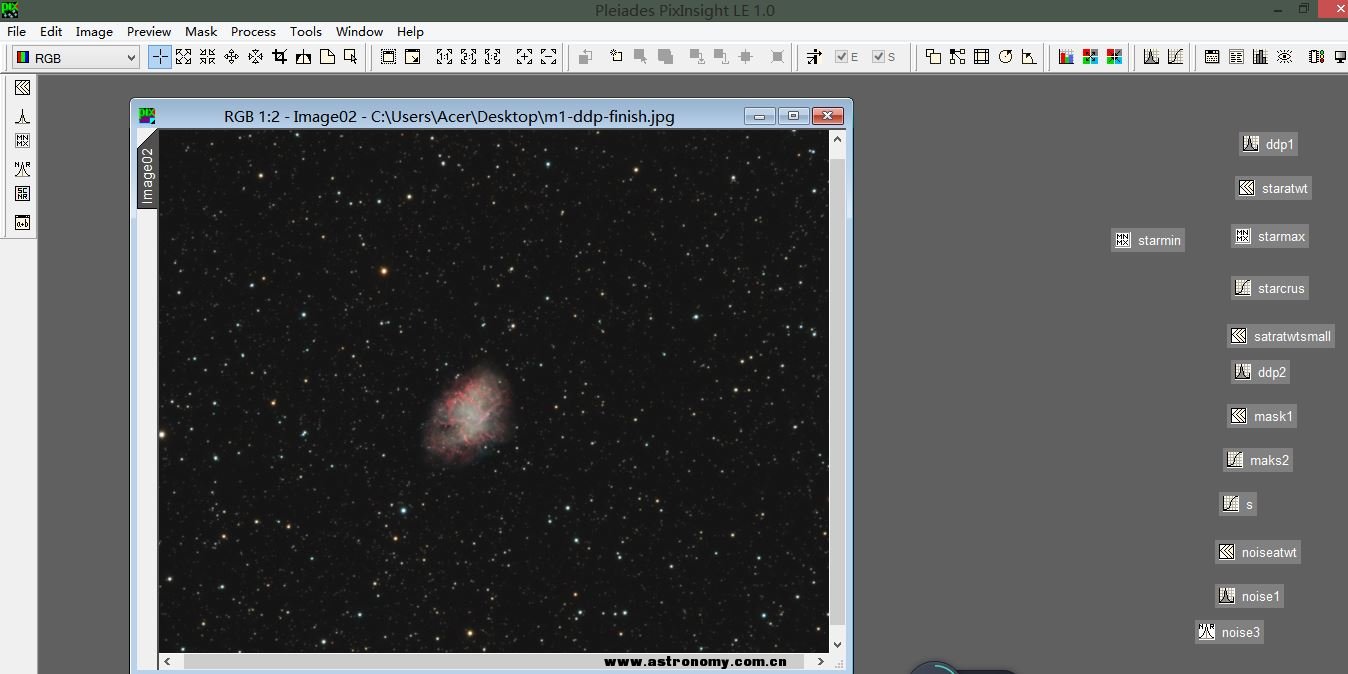Image resolution: width=1348 pixels, height=674 pixels.
Task: Open the staratwt process icon
Action: point(1273,188)
